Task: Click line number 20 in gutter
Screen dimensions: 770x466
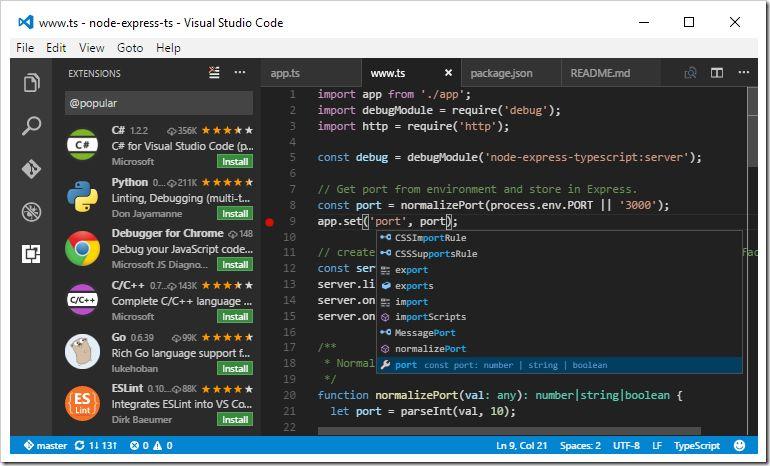Action: [x=290, y=395]
